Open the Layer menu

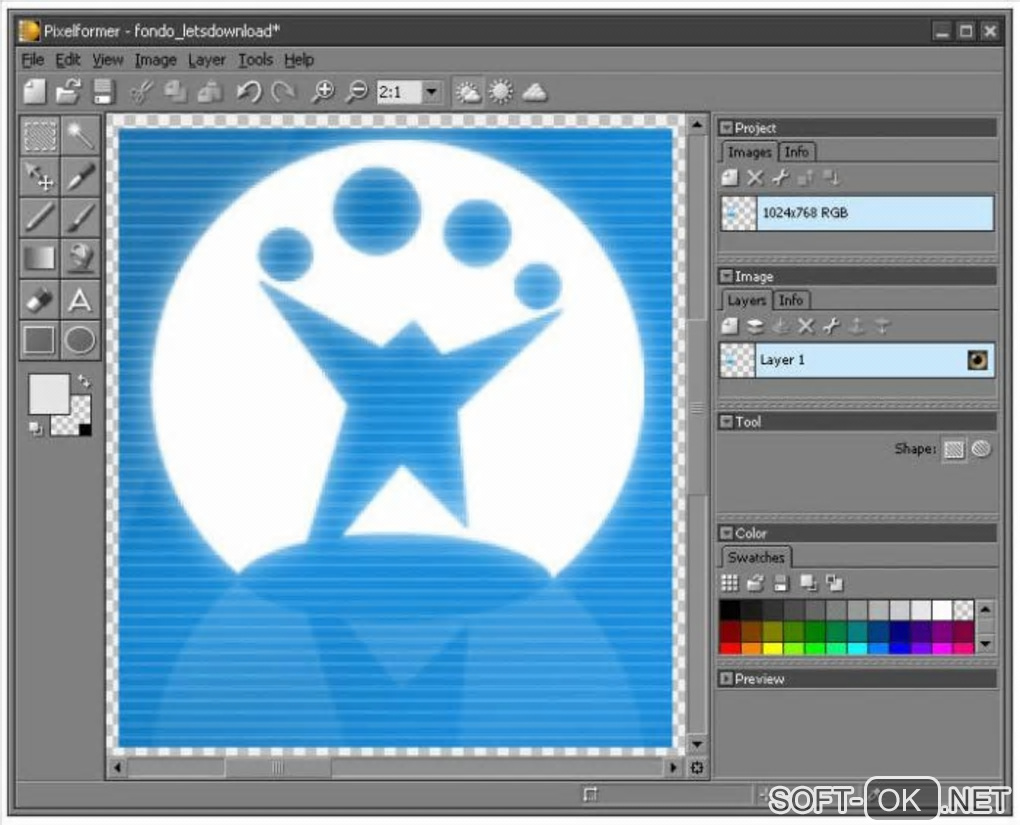tap(206, 60)
